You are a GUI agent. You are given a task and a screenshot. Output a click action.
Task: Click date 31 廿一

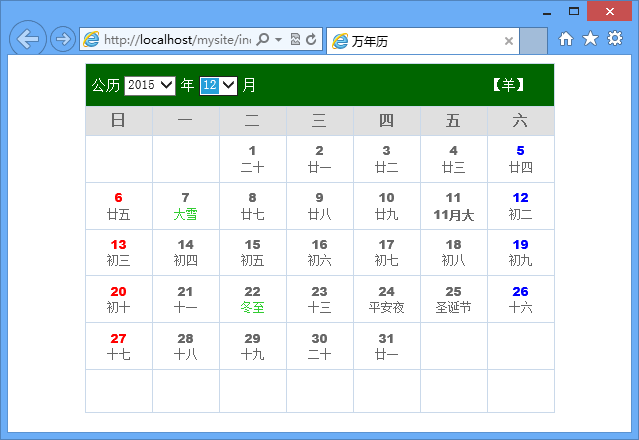(387, 346)
